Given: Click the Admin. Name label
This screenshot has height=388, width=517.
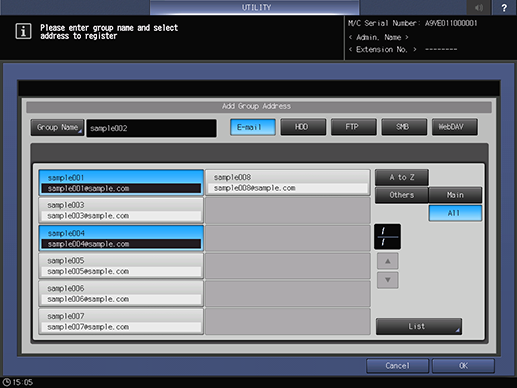Looking at the screenshot, I should pyautogui.click(x=378, y=37).
